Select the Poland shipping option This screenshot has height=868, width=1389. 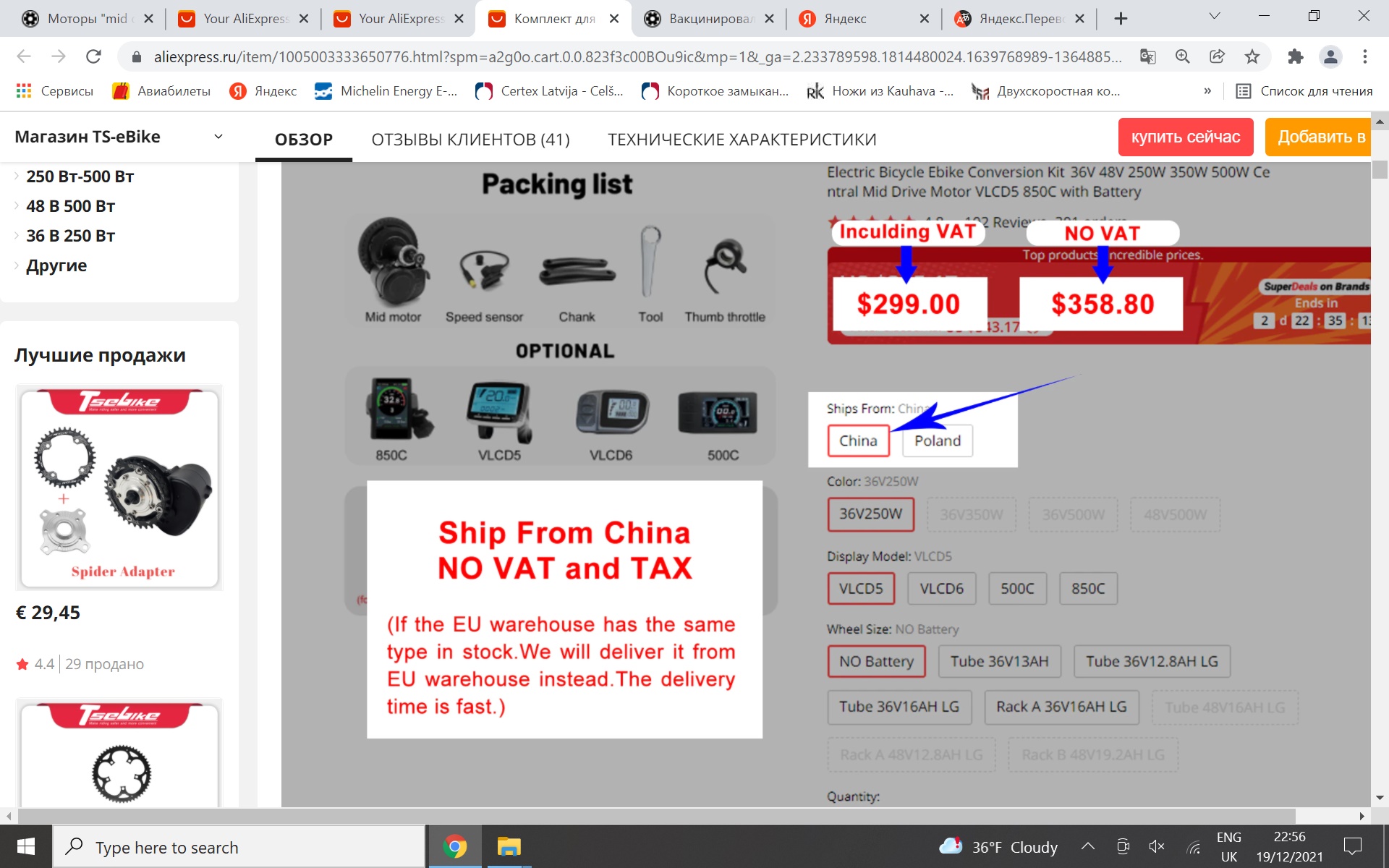click(x=938, y=441)
